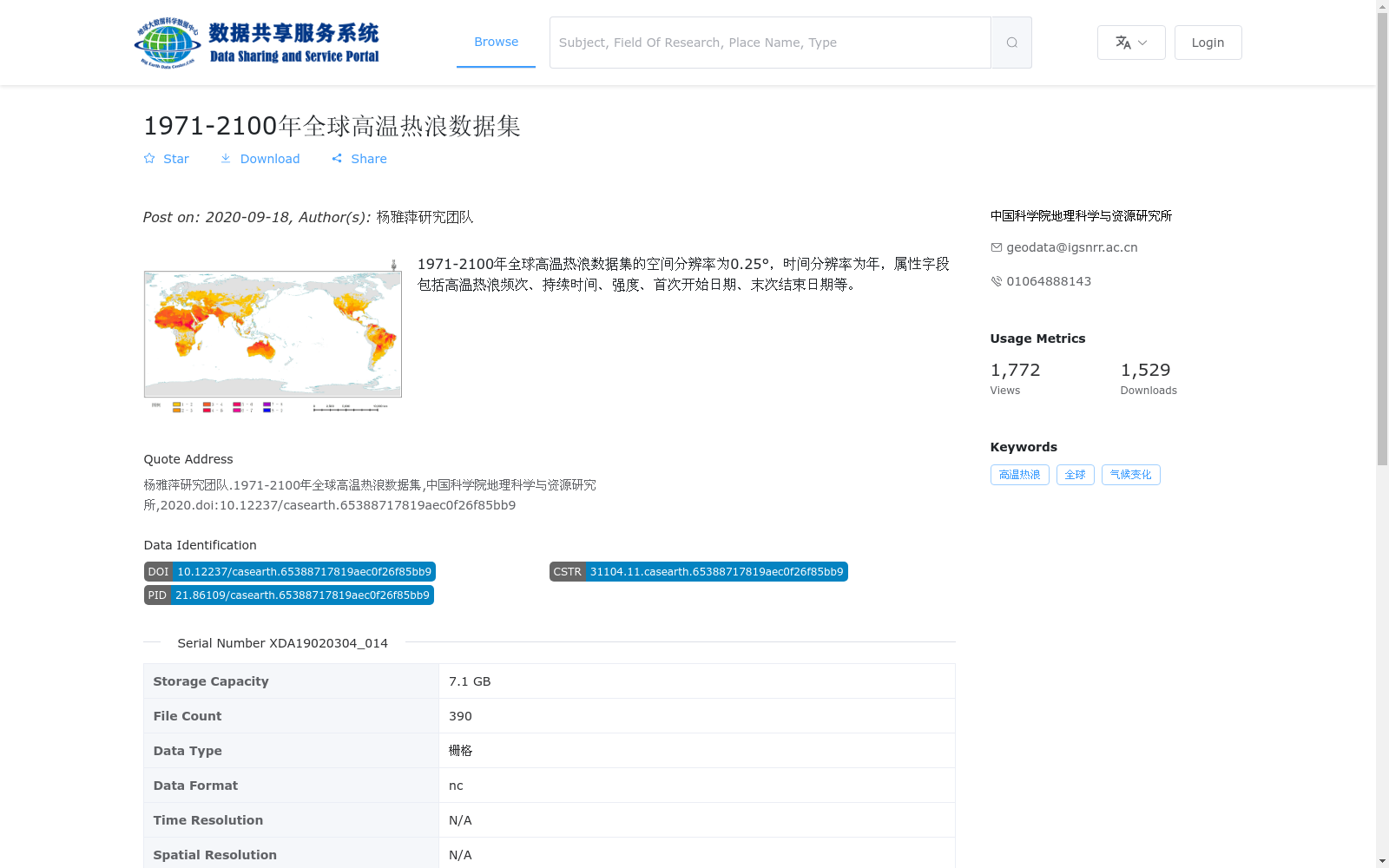The image size is (1389, 868).
Task: Click the scrollbar up arrow
Action: pyautogui.click(x=1382, y=6)
